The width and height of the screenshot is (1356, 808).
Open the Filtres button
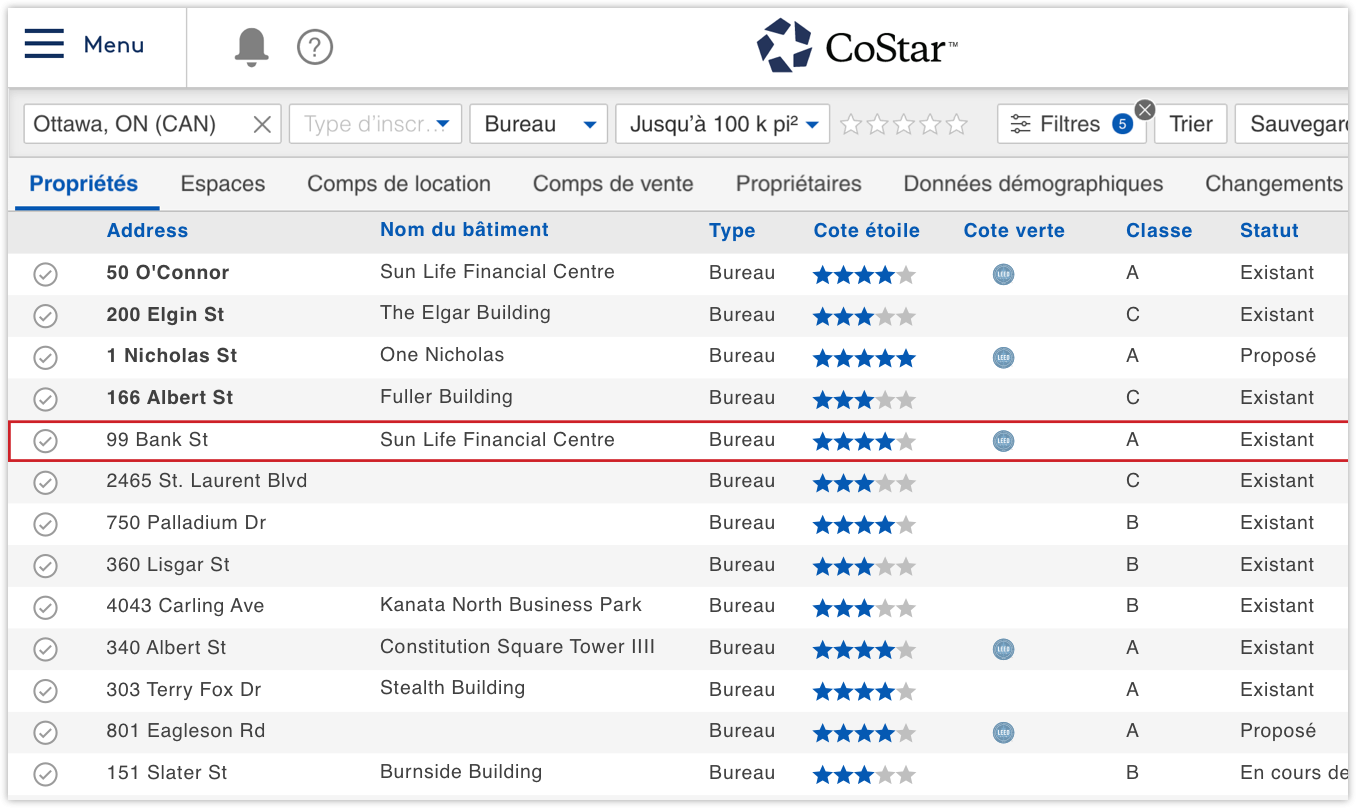point(1071,124)
